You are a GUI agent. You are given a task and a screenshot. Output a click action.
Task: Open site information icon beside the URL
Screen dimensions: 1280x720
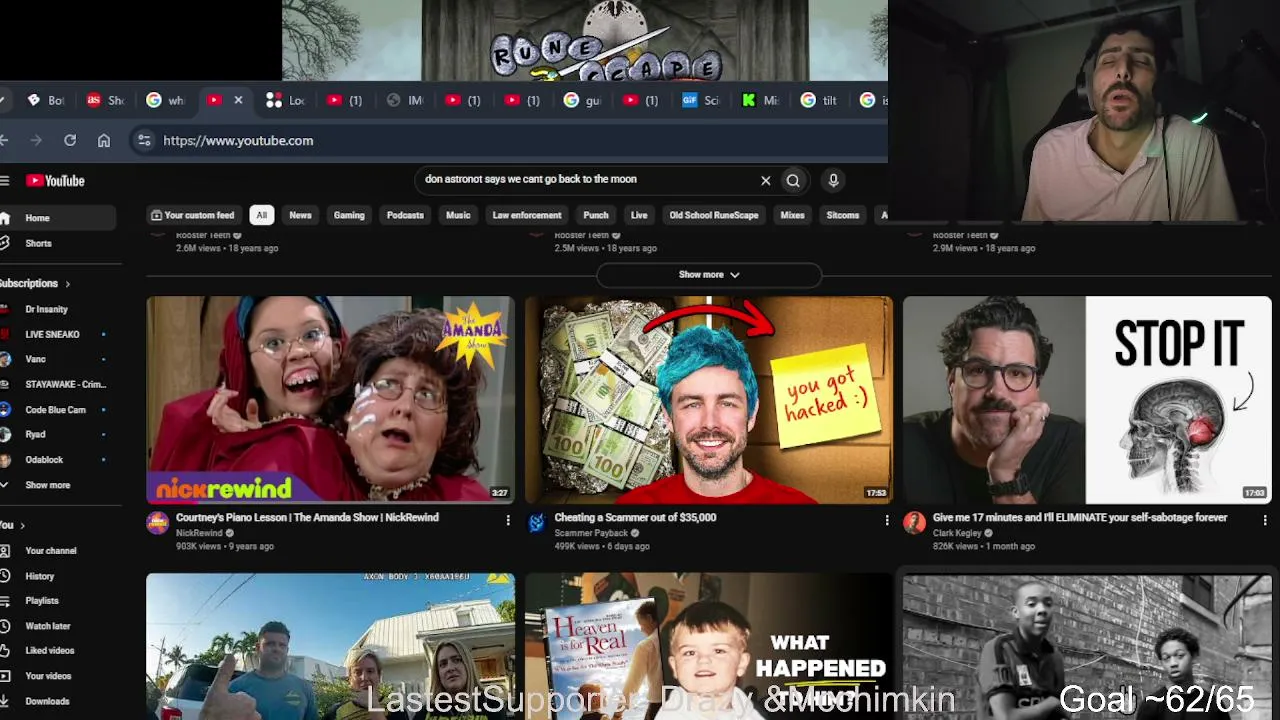144,141
